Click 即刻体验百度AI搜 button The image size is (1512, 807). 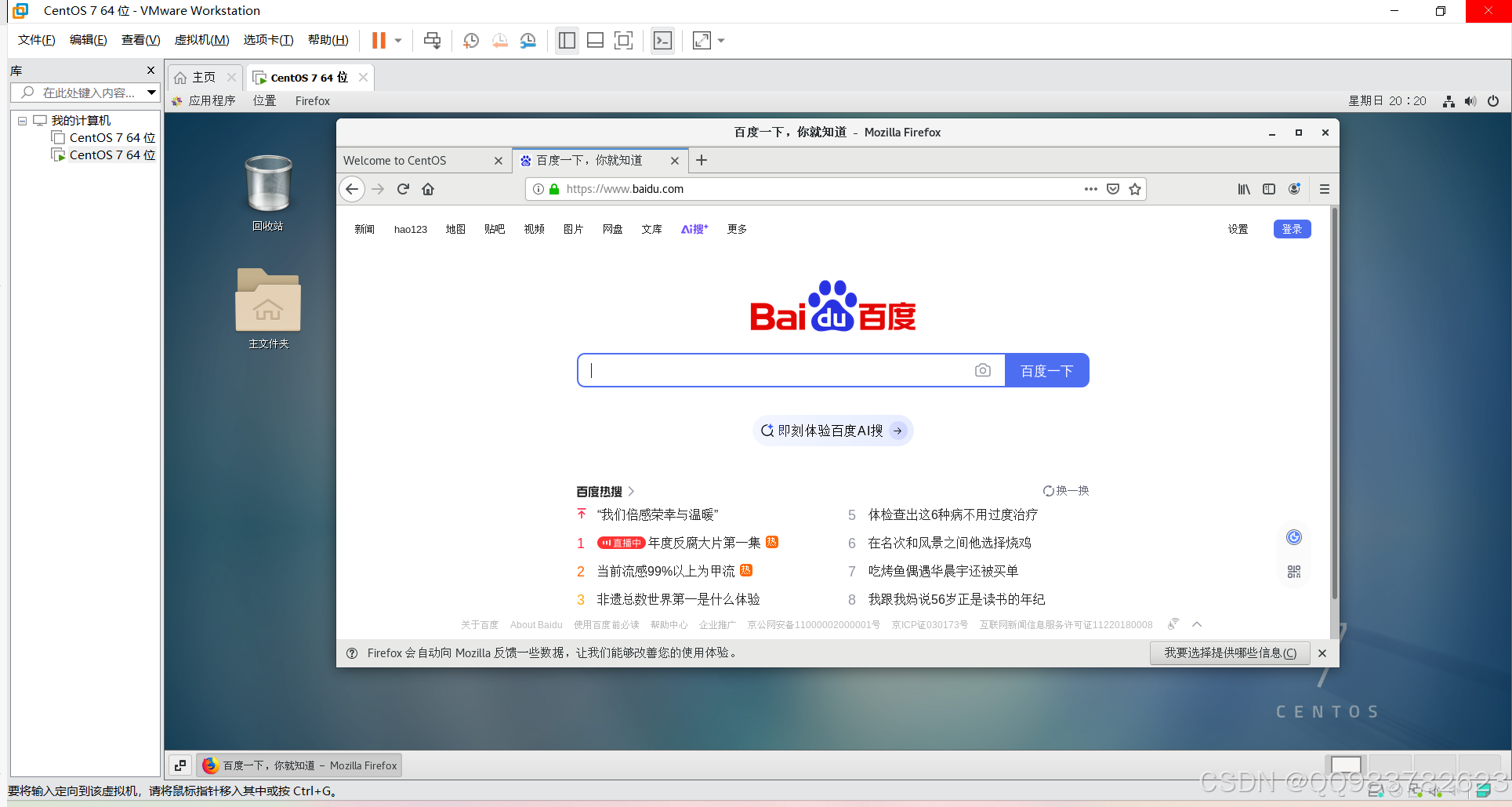tap(832, 431)
